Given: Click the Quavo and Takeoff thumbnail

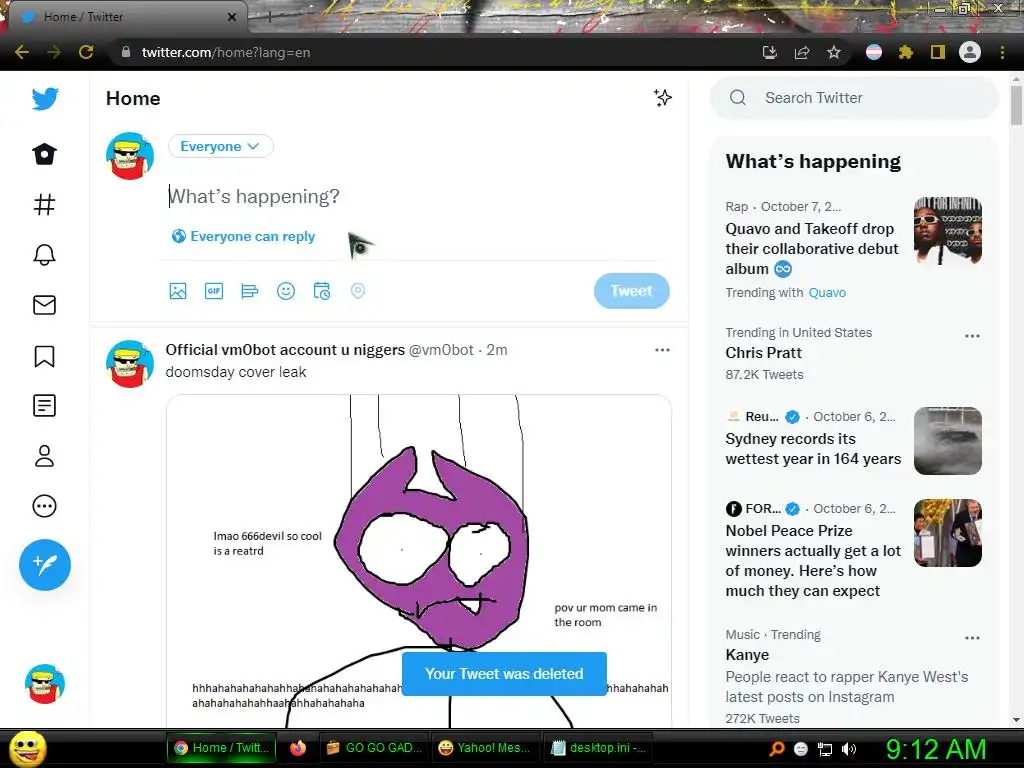Looking at the screenshot, I should click(x=948, y=231).
